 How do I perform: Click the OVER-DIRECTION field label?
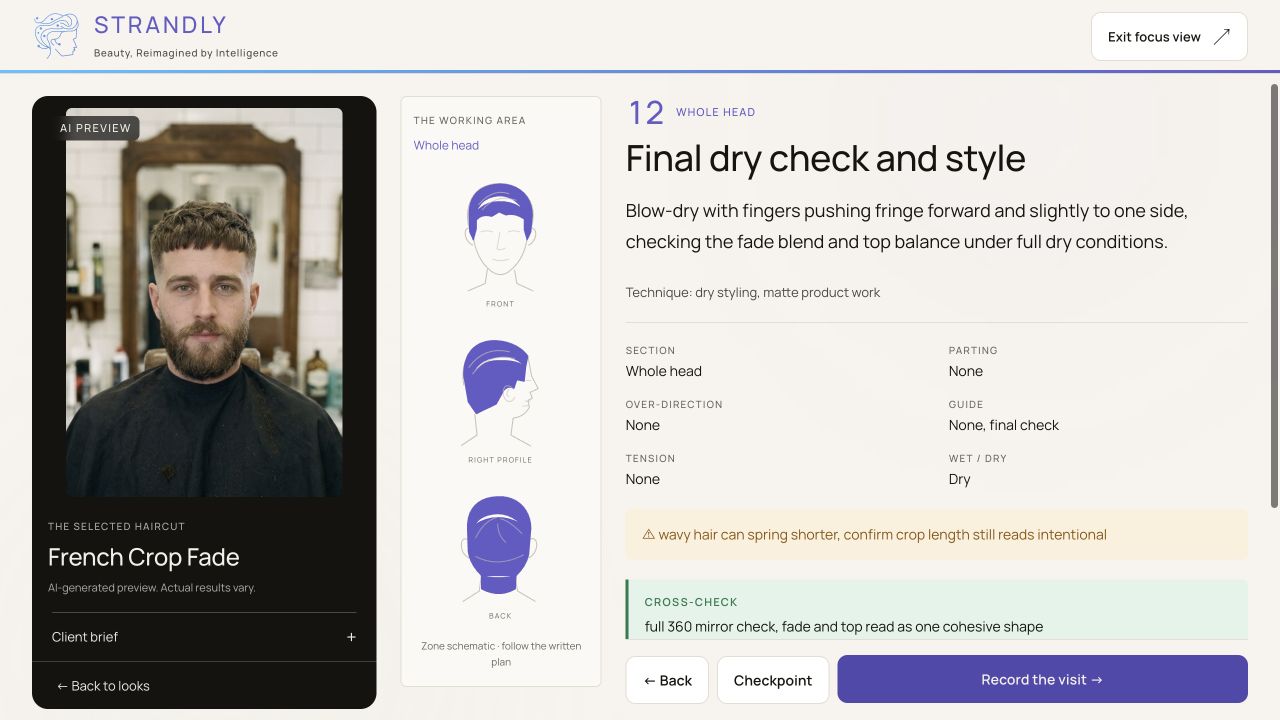tap(674, 404)
